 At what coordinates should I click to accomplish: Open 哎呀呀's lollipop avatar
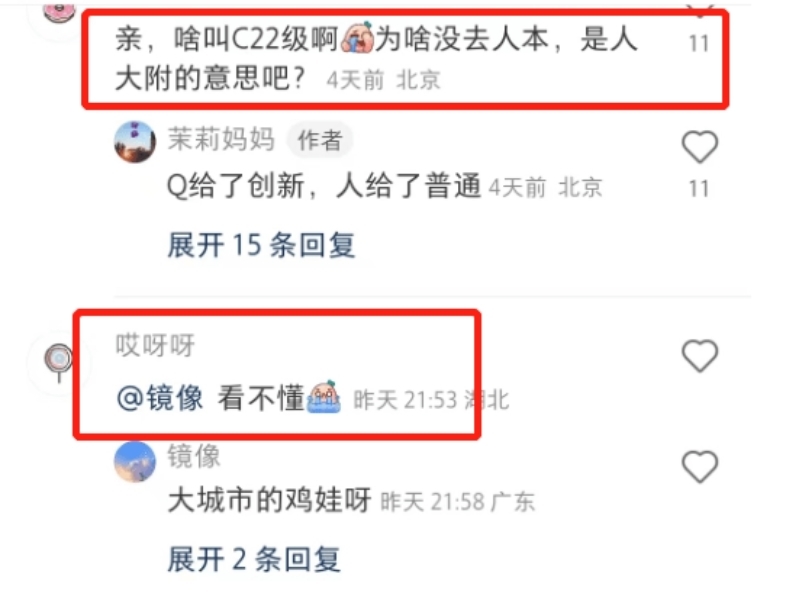[59, 362]
